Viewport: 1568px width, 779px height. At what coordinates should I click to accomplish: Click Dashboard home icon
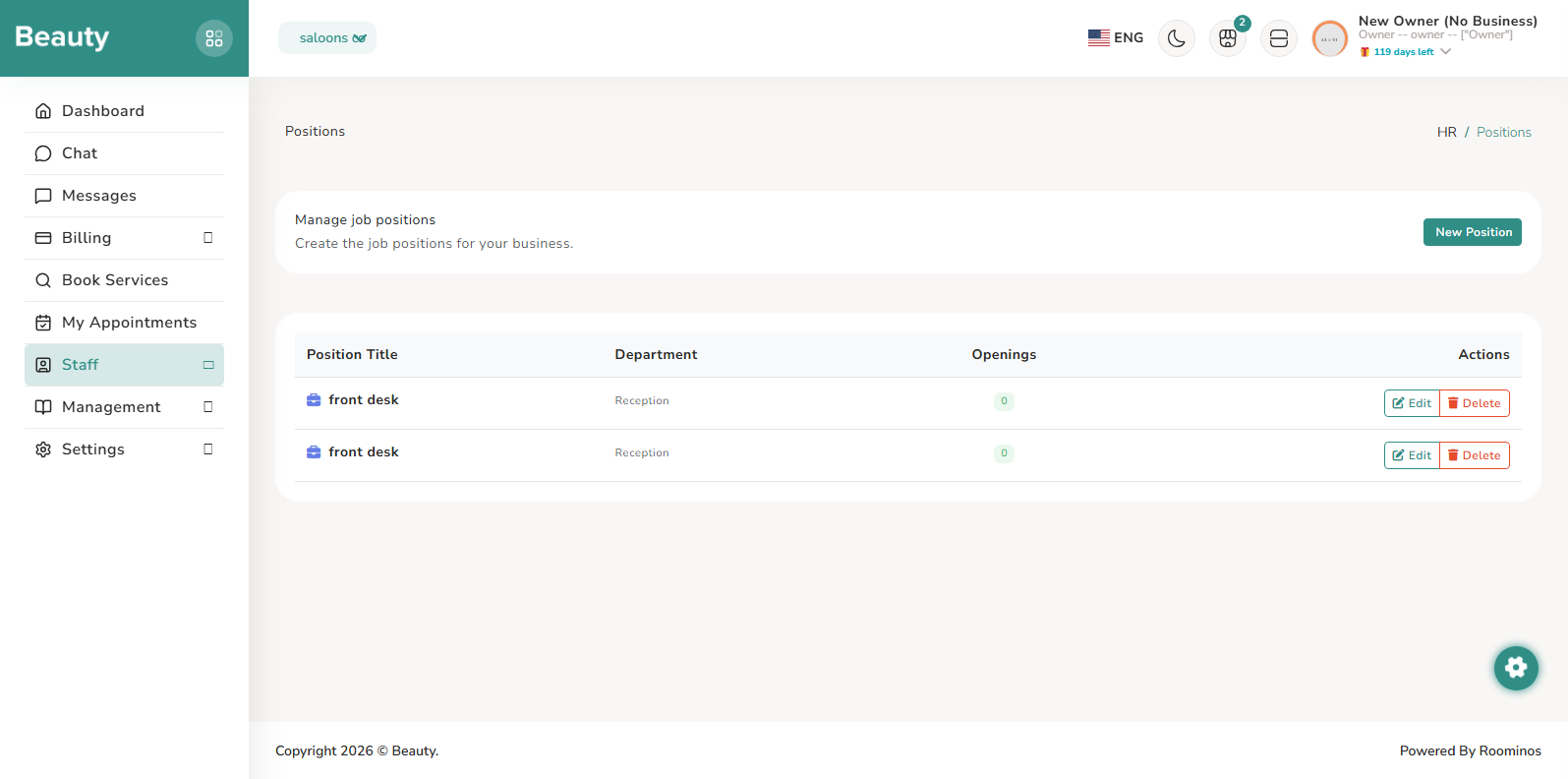coord(43,111)
